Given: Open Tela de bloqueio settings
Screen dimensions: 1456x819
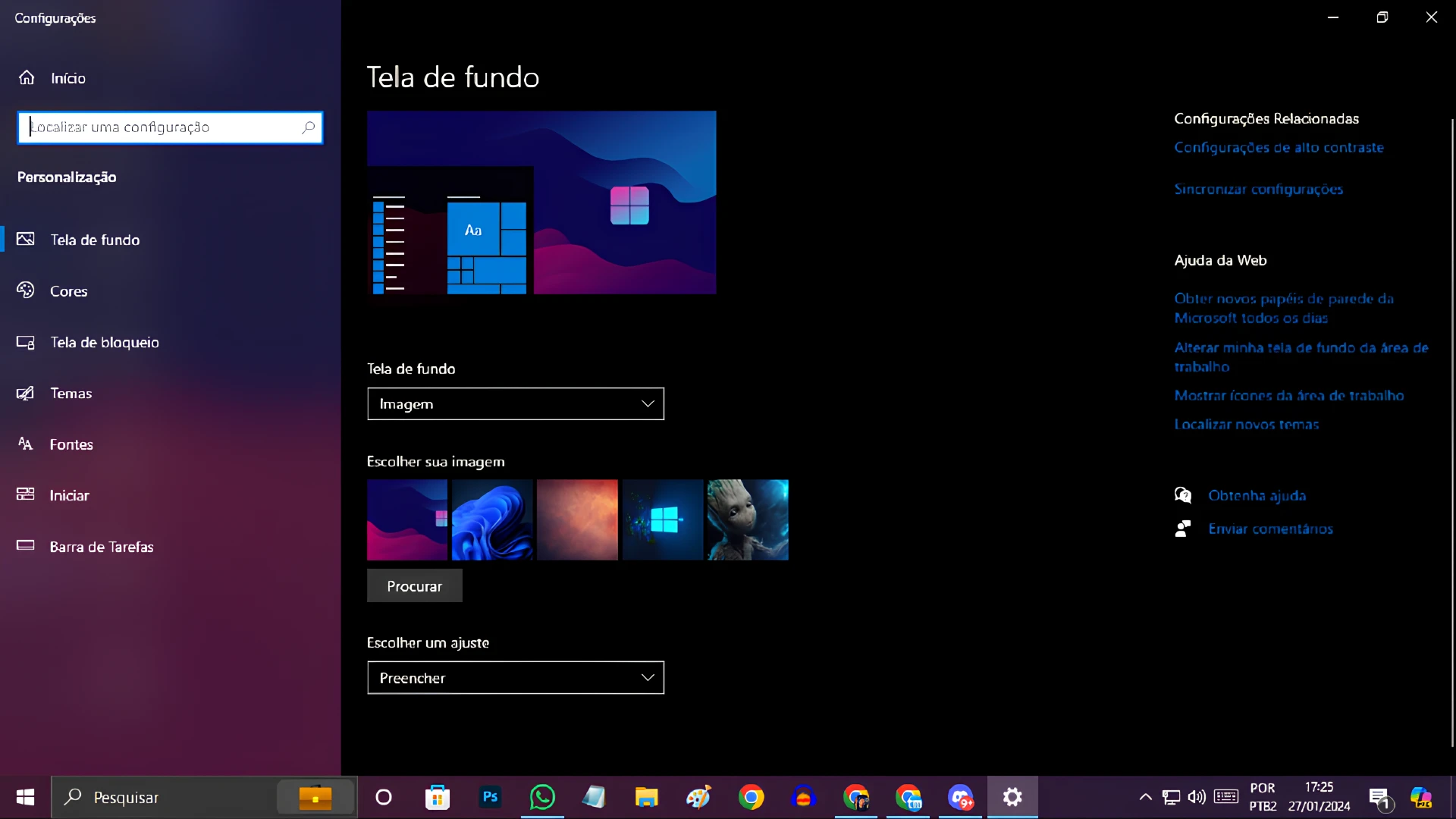Looking at the screenshot, I should tap(104, 342).
